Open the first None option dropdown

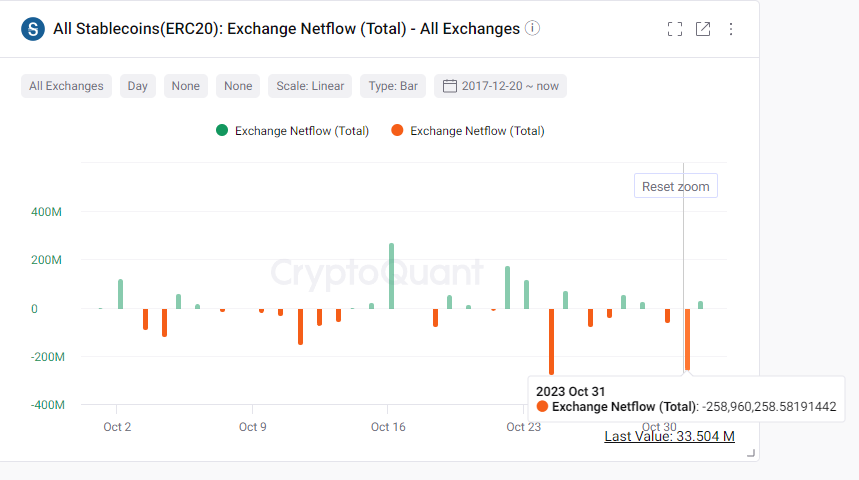[186, 86]
